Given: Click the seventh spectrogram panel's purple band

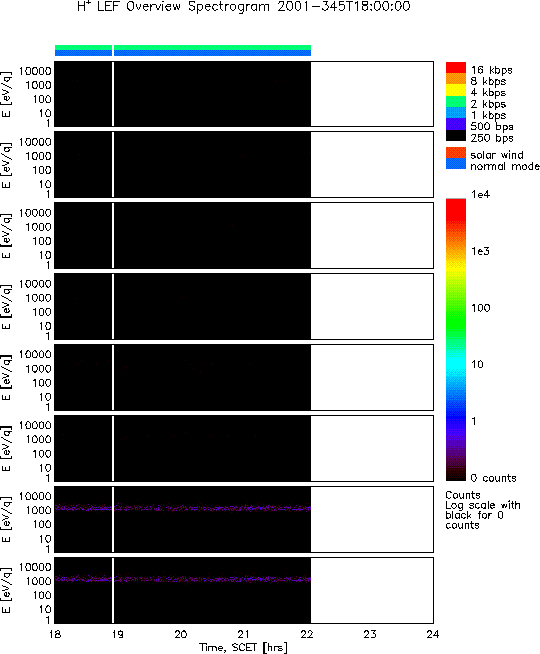Looking at the screenshot, I should [183, 508].
